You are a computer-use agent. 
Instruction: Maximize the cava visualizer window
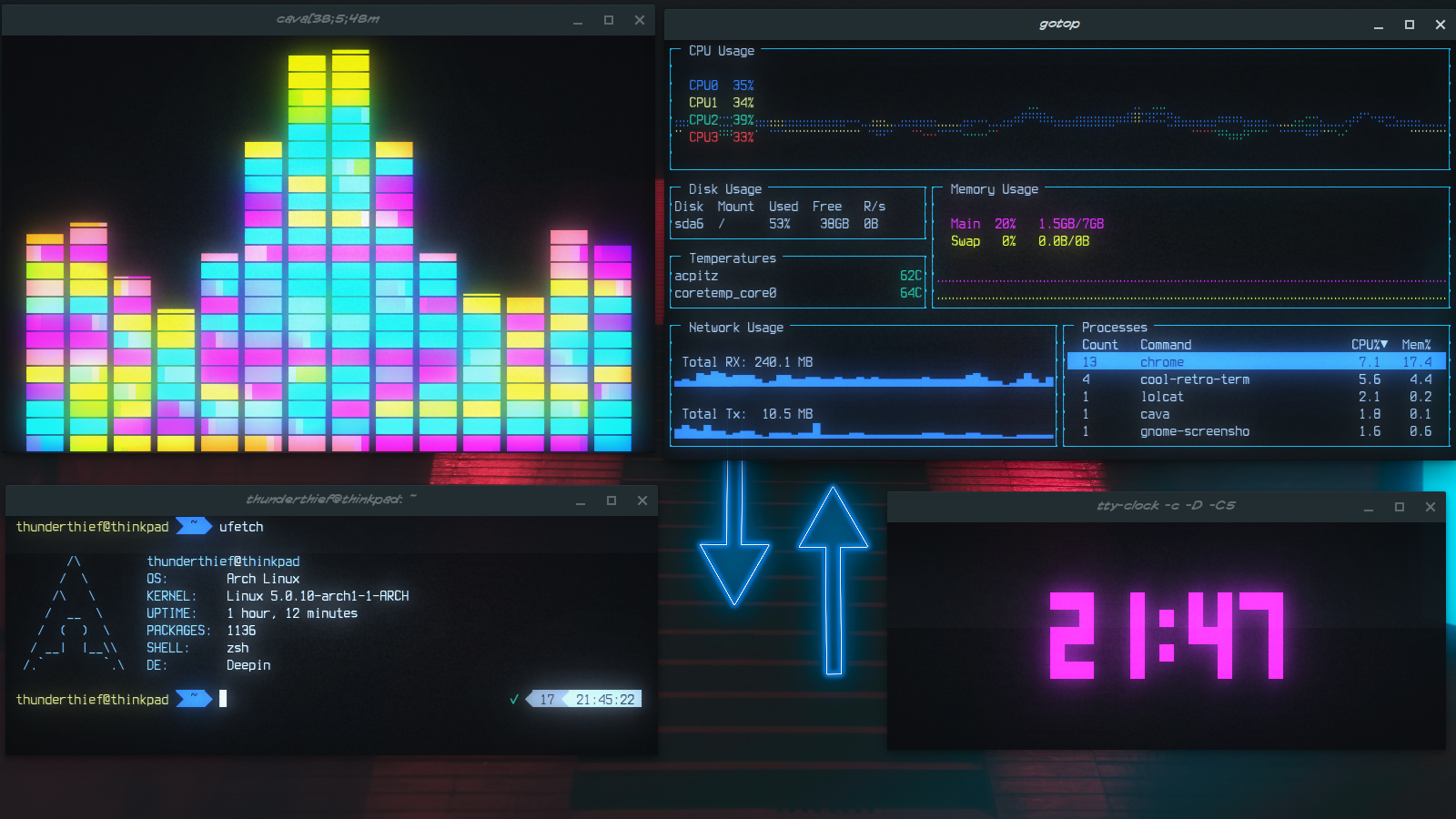609,20
